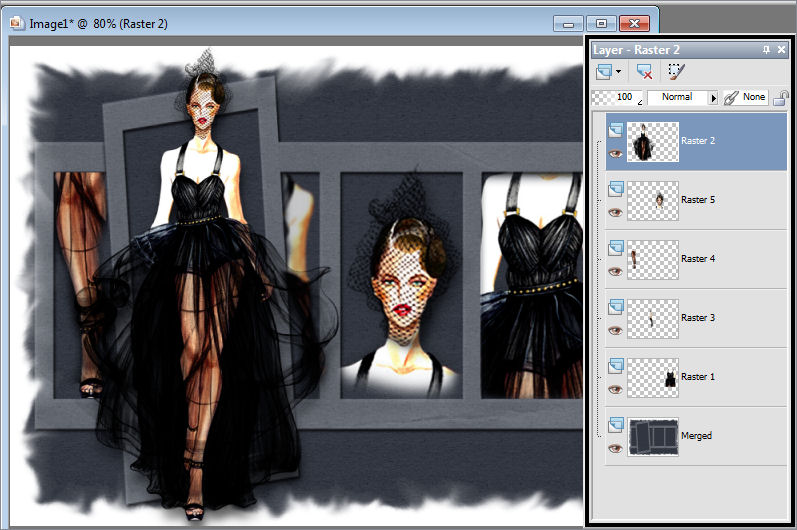Select layer named Raster 4
797x530 pixels.
(698, 259)
